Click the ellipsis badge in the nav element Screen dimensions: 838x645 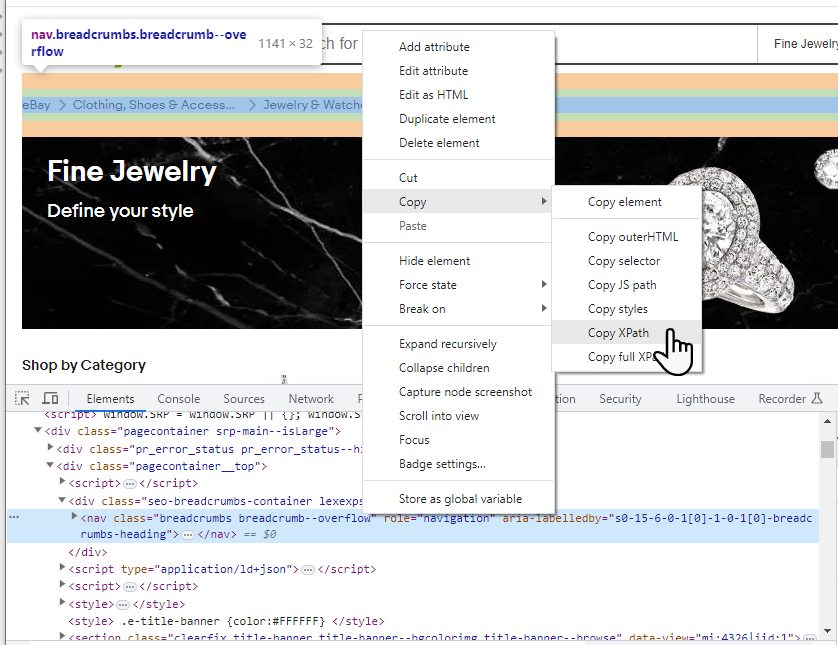point(187,535)
